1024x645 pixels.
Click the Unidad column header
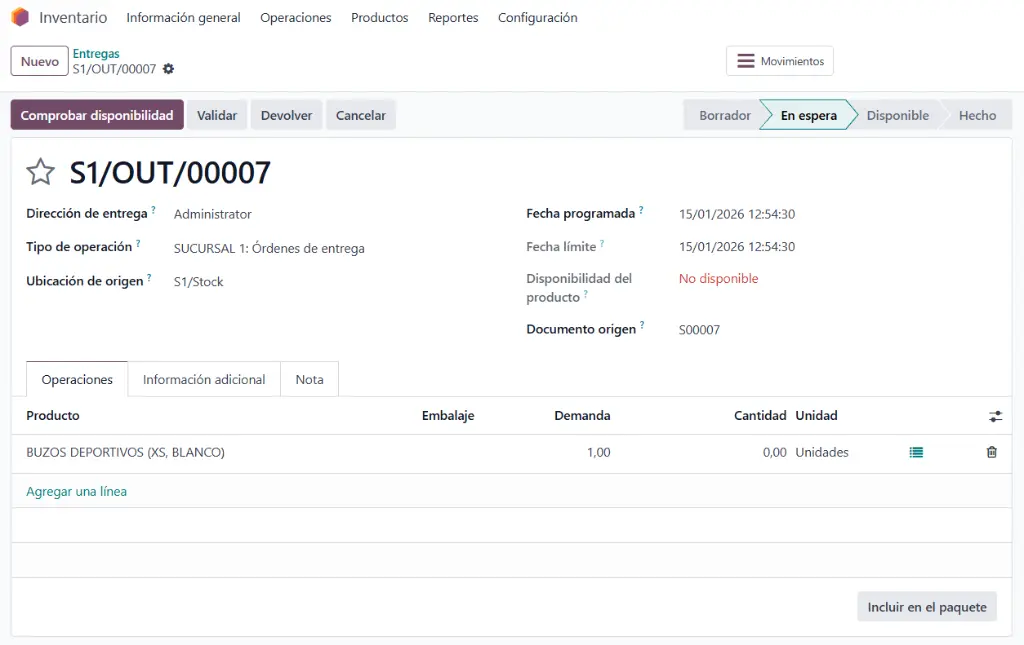click(816, 416)
